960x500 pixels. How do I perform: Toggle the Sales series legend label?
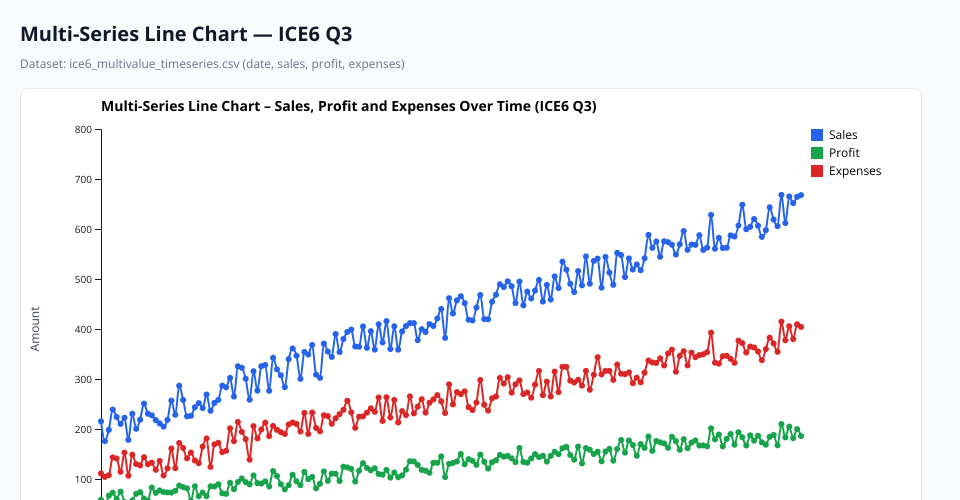pos(843,135)
